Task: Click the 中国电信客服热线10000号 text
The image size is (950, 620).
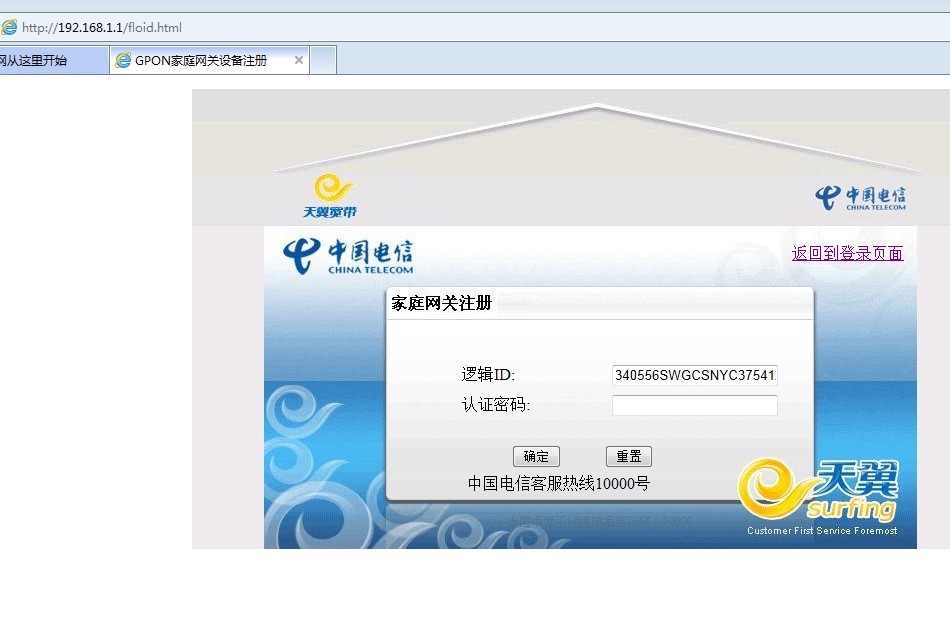Action: pyautogui.click(x=559, y=484)
